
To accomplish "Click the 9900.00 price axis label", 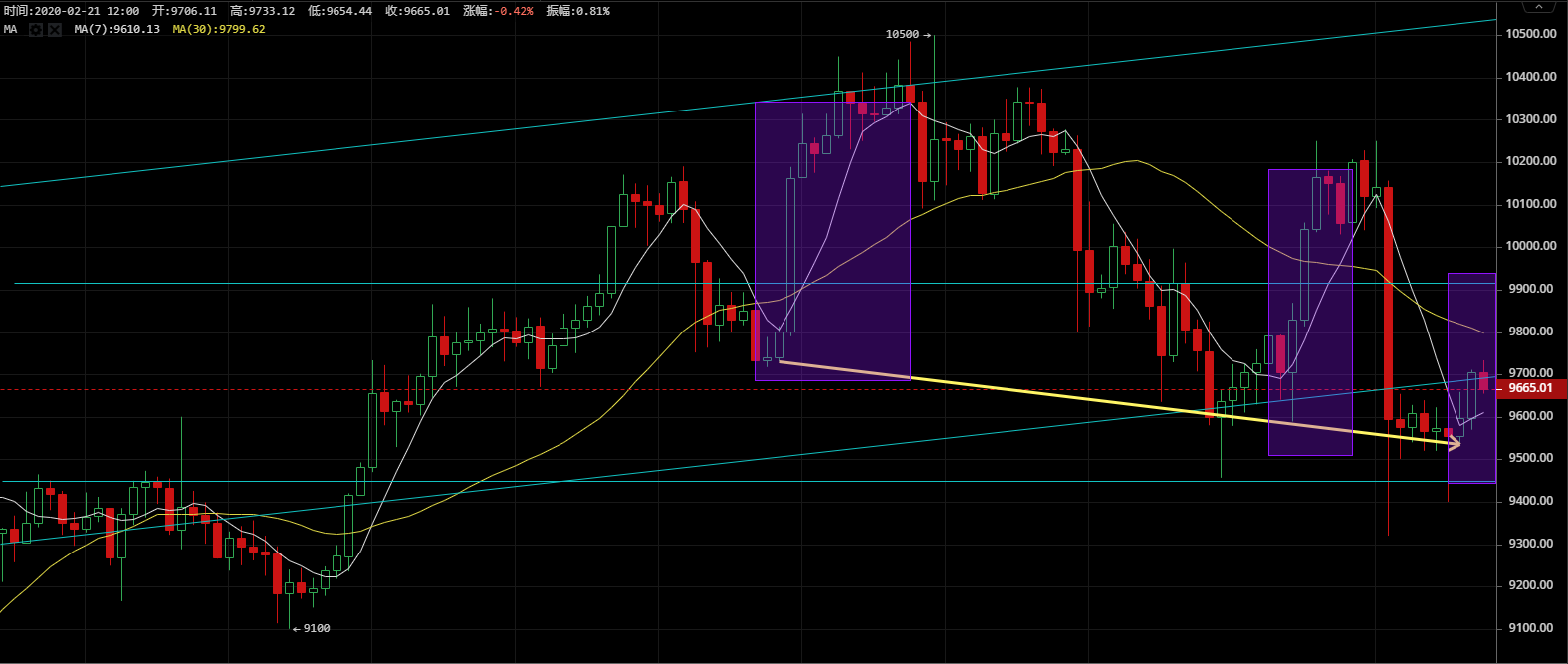I will 1531,289.
